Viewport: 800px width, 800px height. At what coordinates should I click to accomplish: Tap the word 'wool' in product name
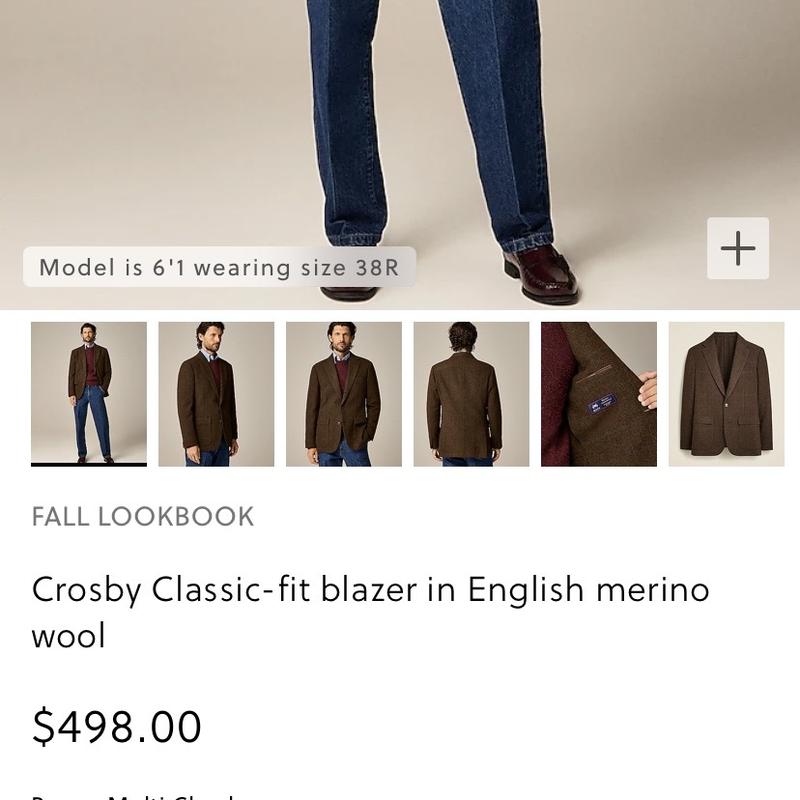tap(68, 636)
